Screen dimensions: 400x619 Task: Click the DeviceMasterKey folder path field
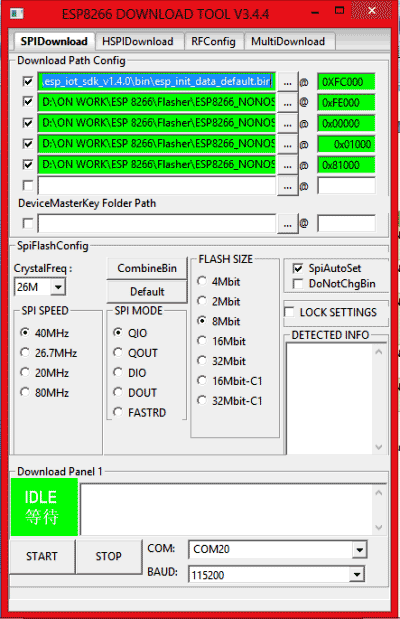(x=157, y=224)
